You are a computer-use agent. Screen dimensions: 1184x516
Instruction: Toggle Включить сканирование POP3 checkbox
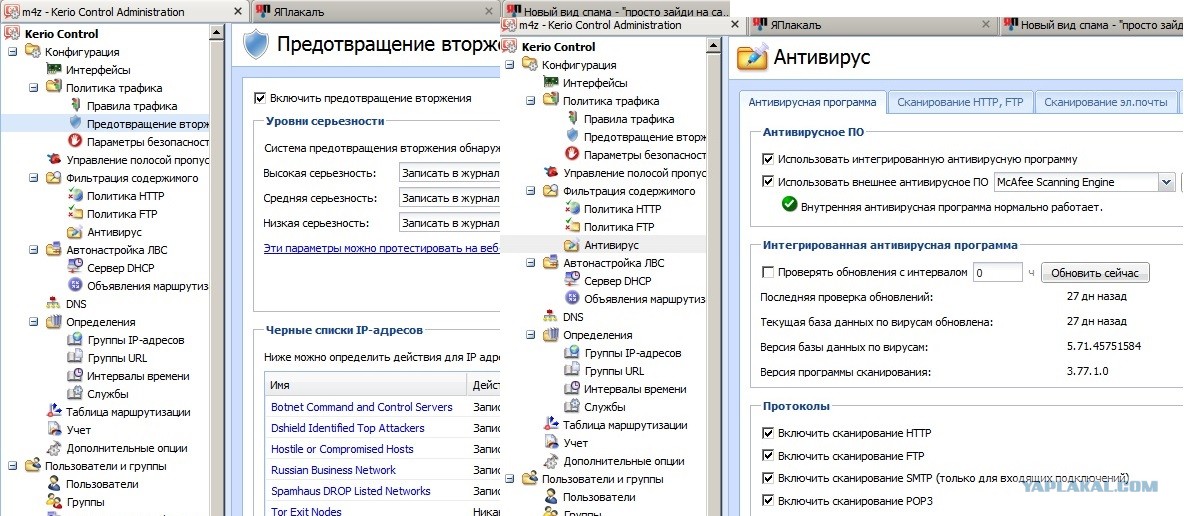(768, 500)
